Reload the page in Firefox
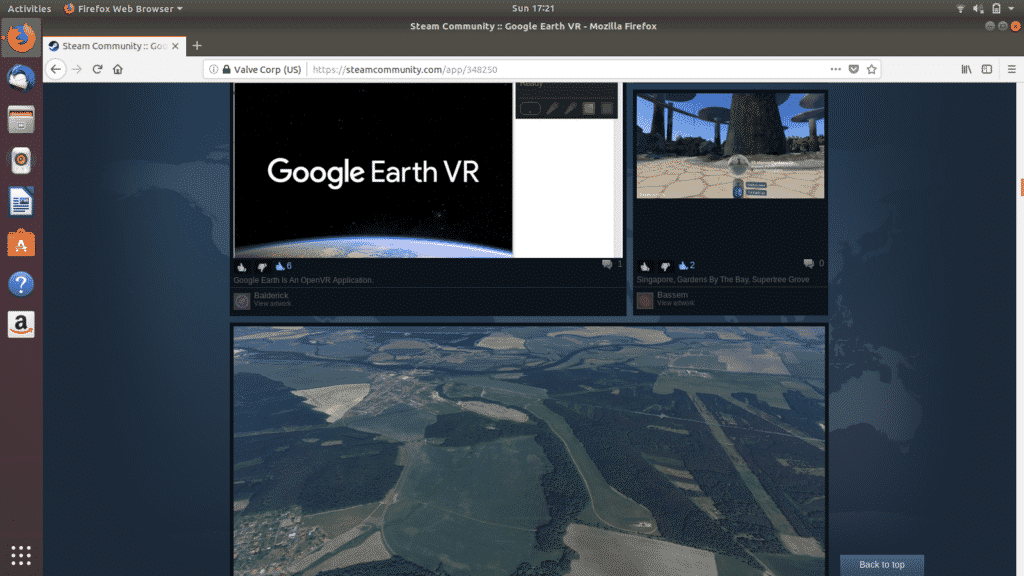The width and height of the screenshot is (1024, 576). pyautogui.click(x=97, y=69)
